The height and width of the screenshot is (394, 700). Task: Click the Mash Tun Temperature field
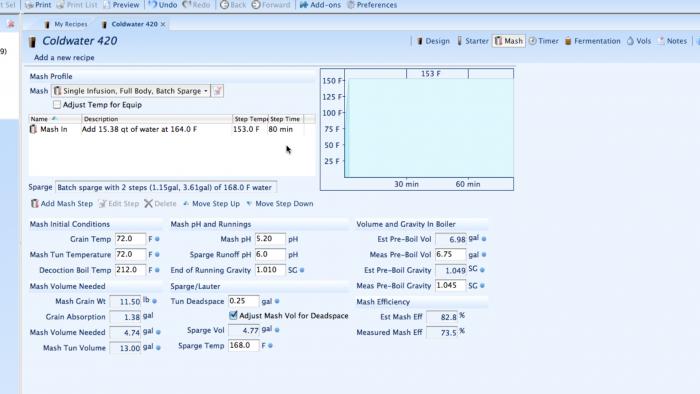pos(130,255)
